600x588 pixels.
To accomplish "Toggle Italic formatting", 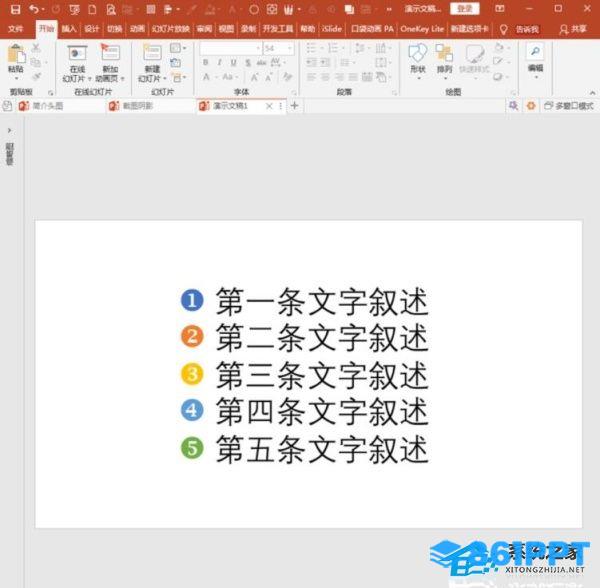I will click(219, 62).
